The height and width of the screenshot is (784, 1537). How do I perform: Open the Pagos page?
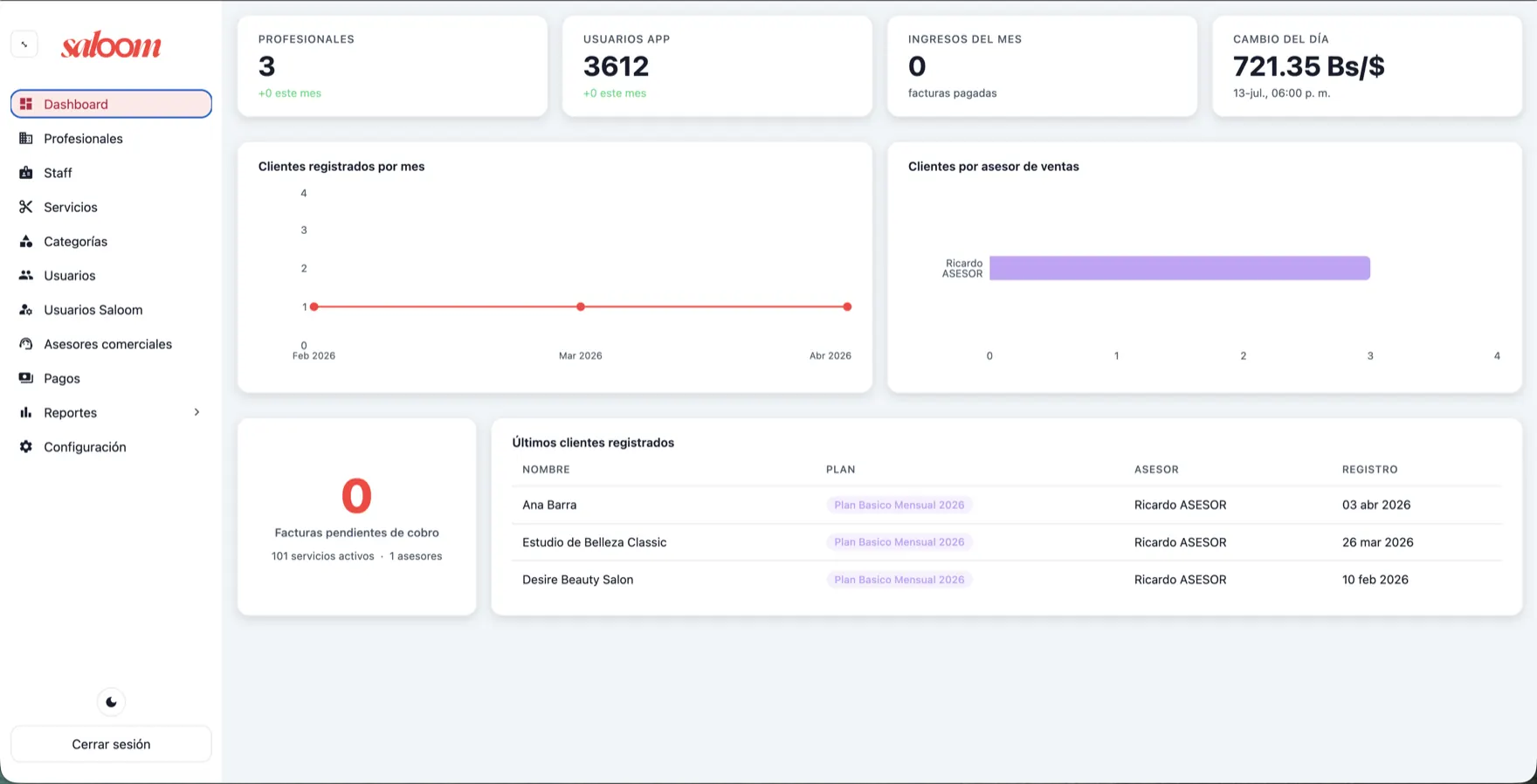point(111,378)
